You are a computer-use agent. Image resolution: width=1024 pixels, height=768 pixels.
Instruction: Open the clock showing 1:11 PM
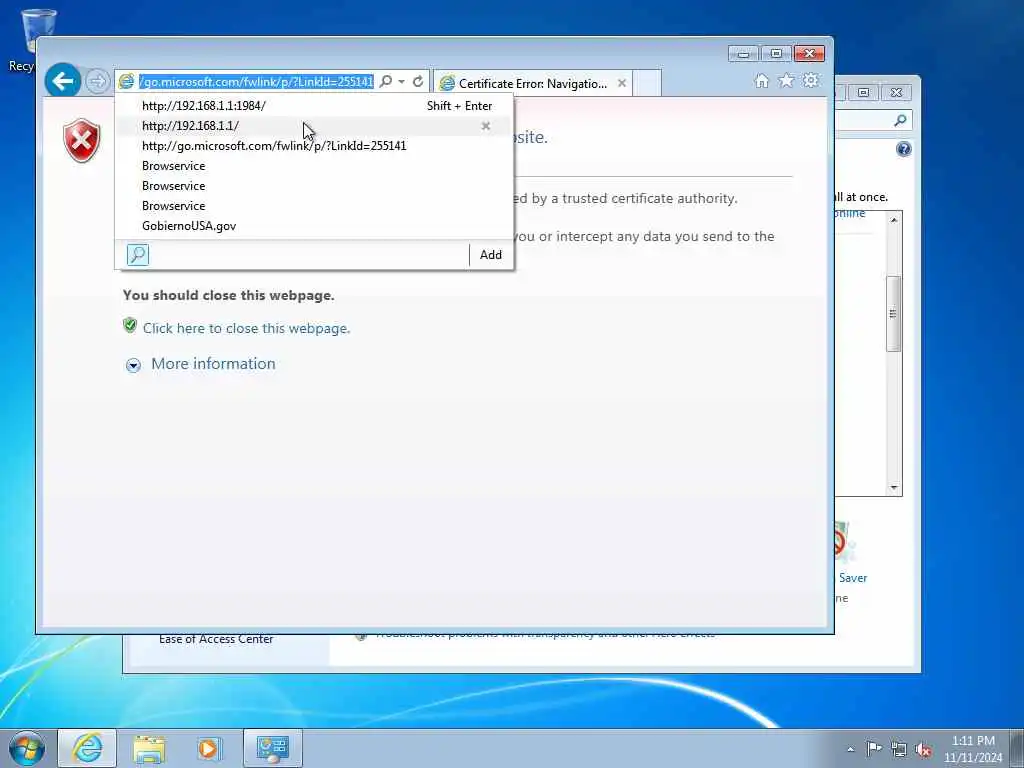[973, 749]
